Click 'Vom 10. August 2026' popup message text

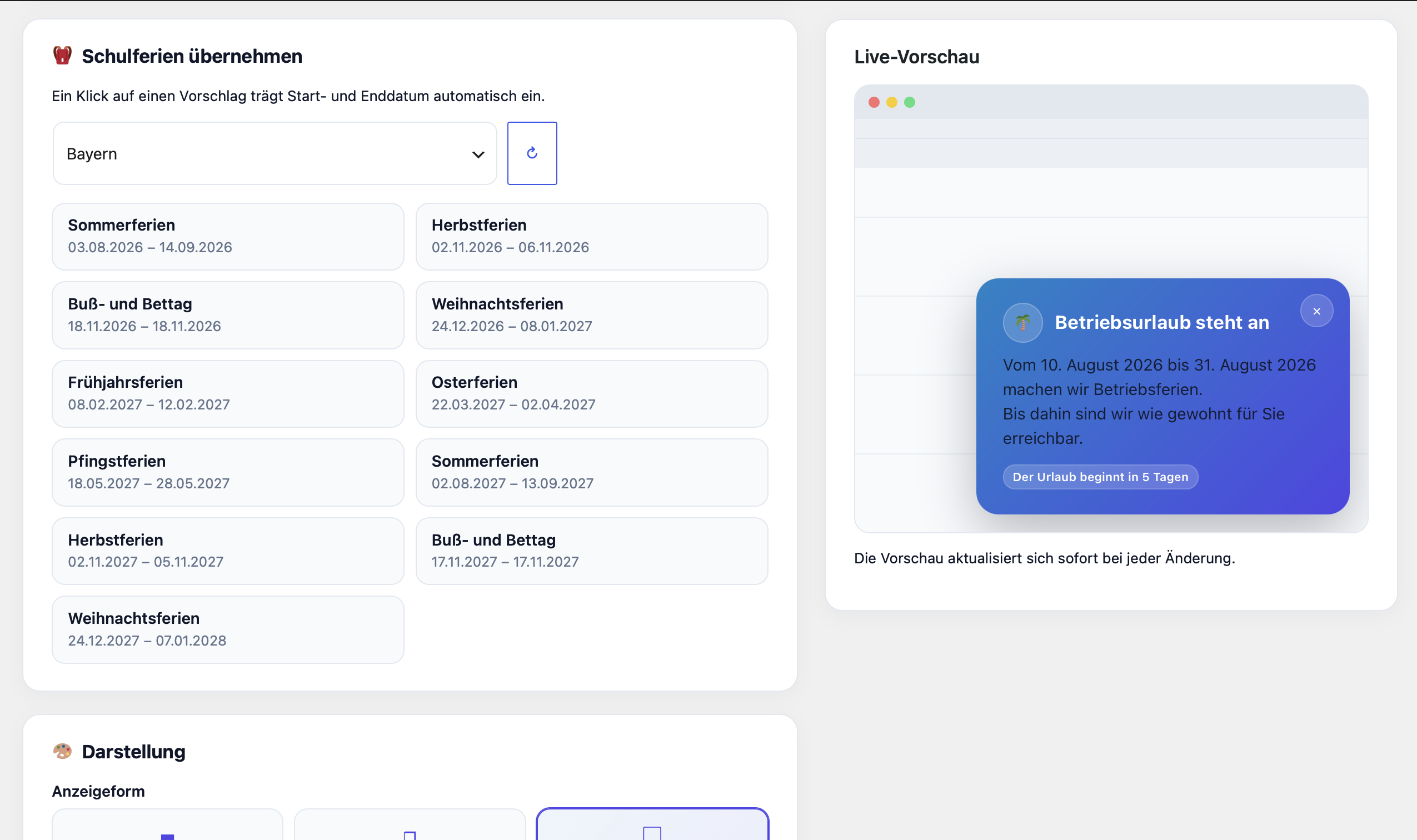pos(1159,401)
